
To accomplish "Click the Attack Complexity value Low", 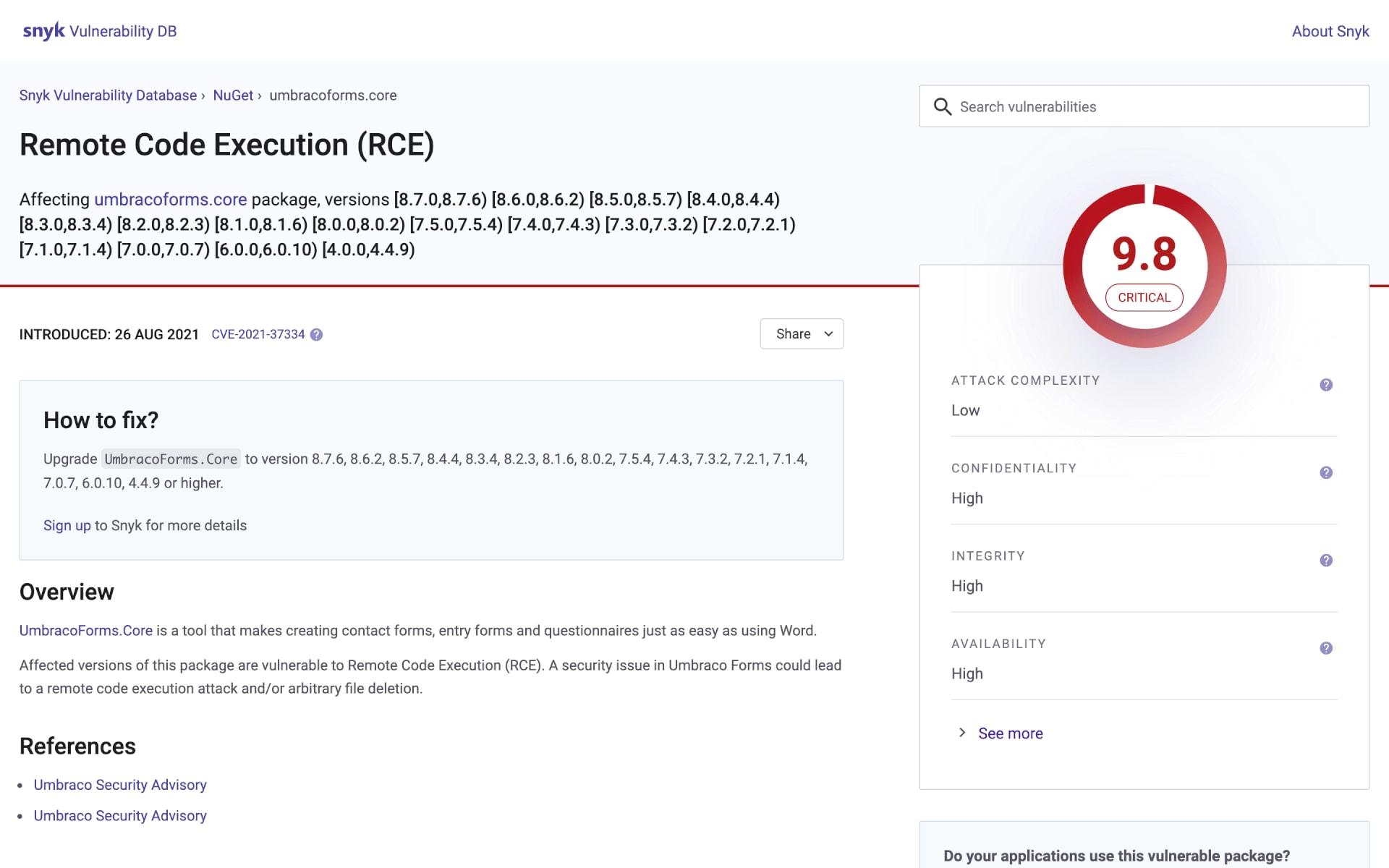I will tap(965, 410).
